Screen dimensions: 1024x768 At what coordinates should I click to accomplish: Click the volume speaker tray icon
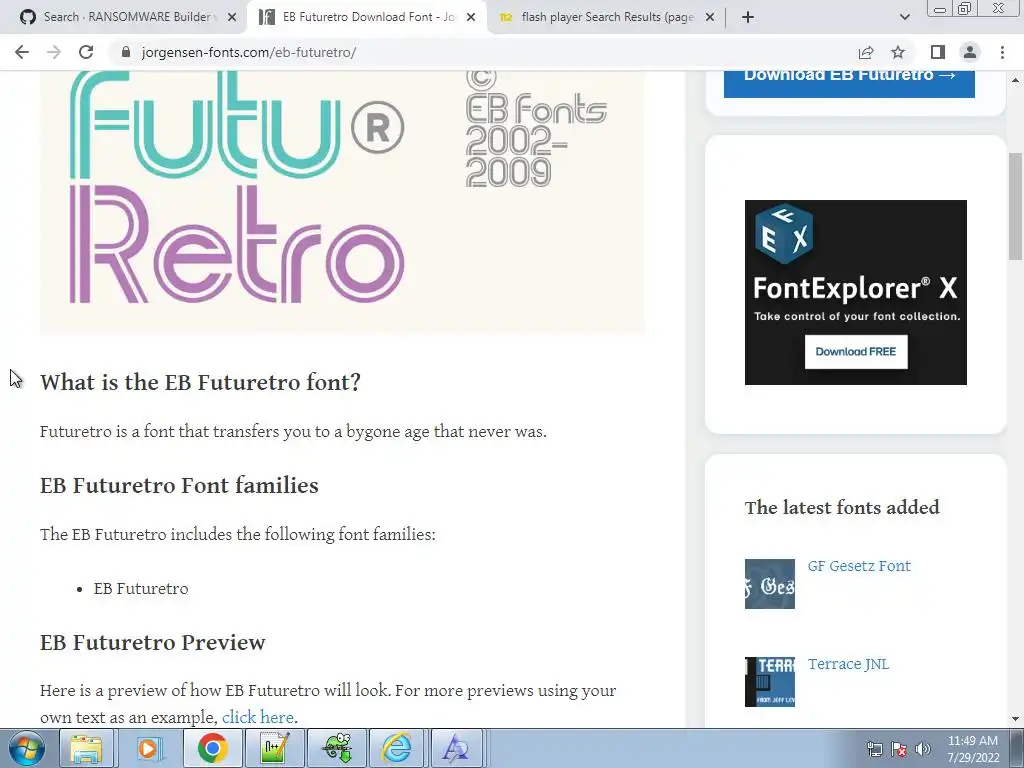[x=923, y=749]
